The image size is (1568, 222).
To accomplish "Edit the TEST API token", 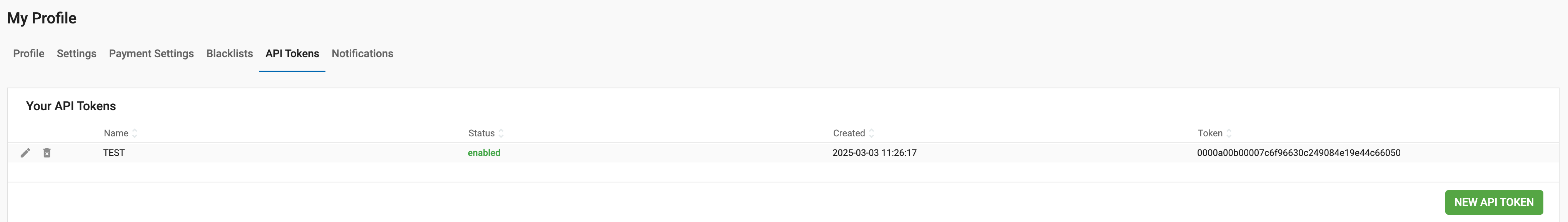I will click(25, 152).
